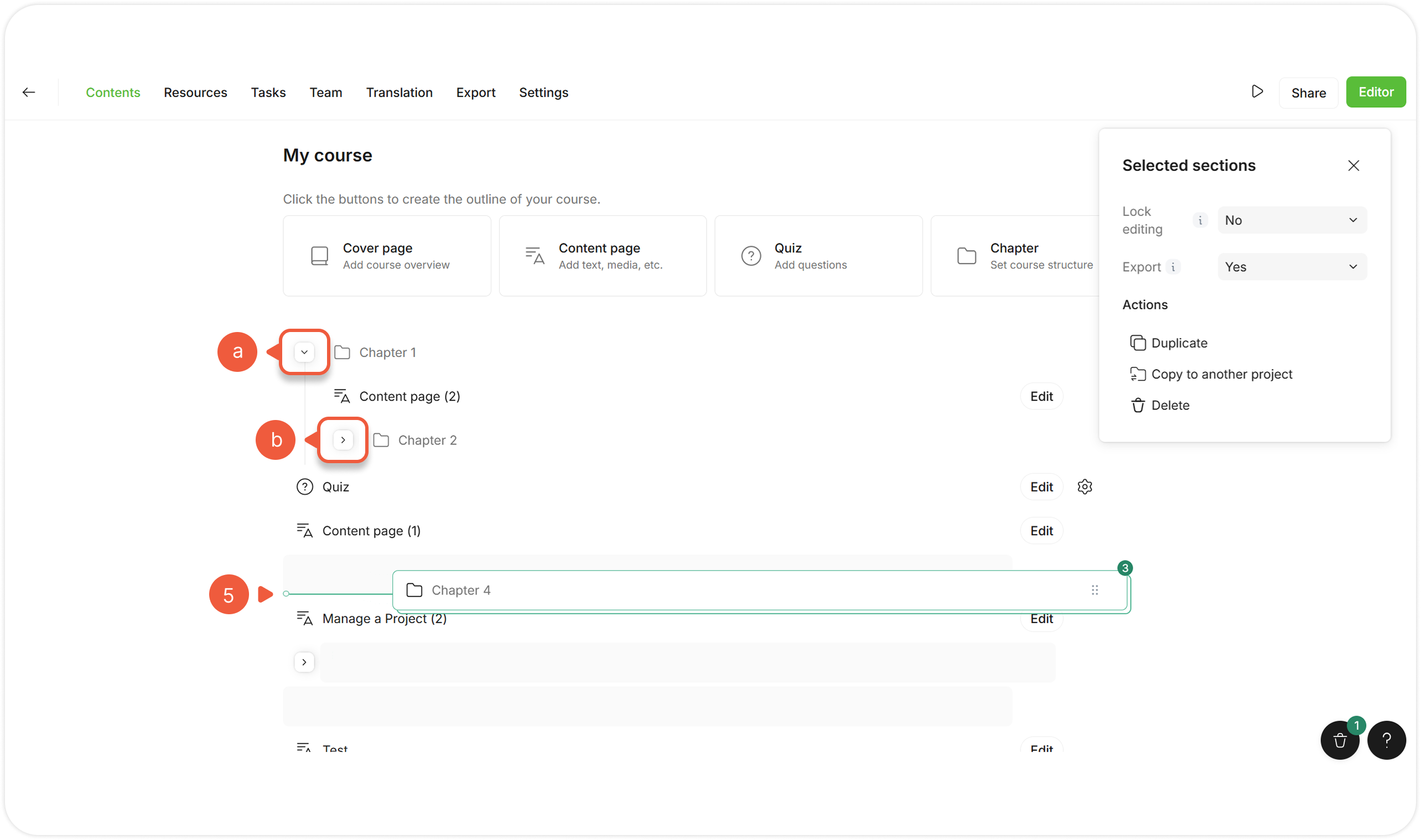This screenshot has width=1421, height=840.
Task: Click the green Editor button
Action: (x=1375, y=92)
